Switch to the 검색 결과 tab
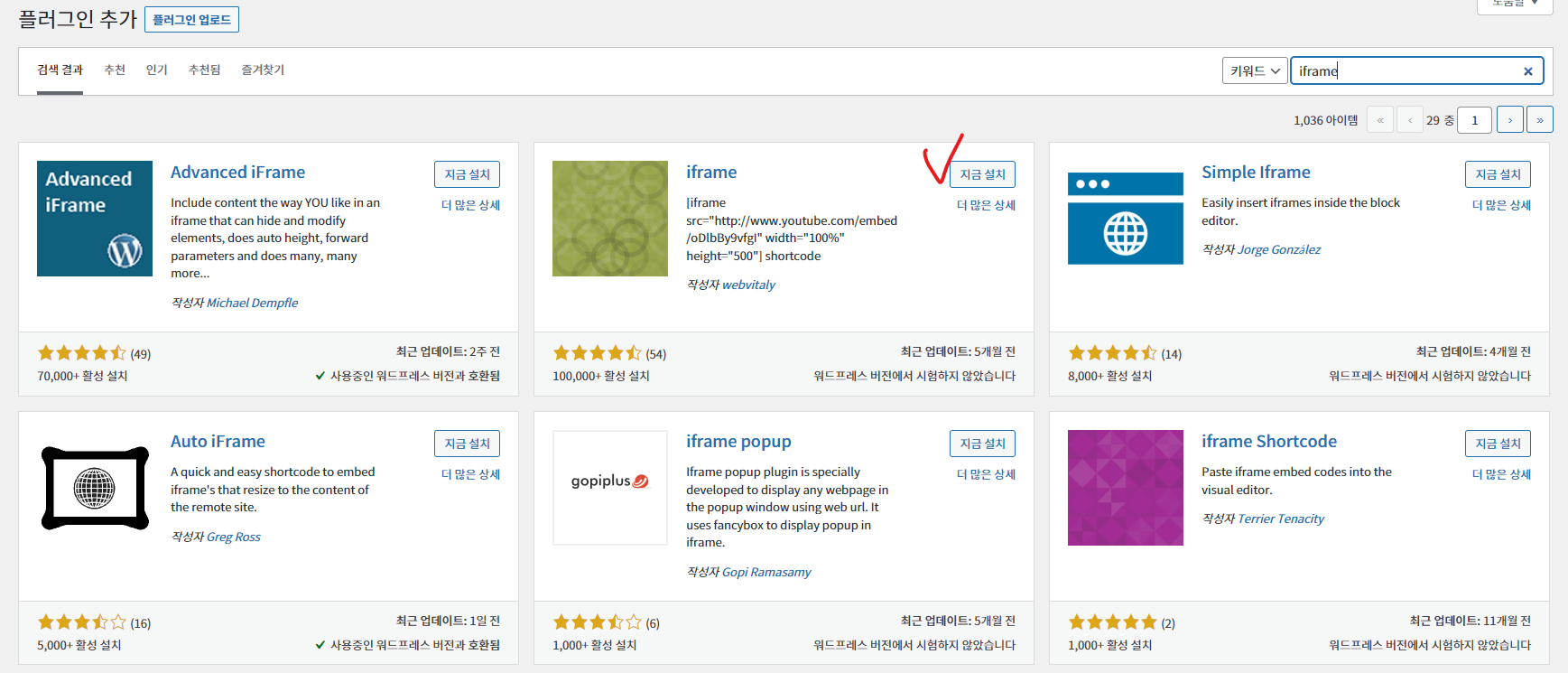 tap(60, 70)
